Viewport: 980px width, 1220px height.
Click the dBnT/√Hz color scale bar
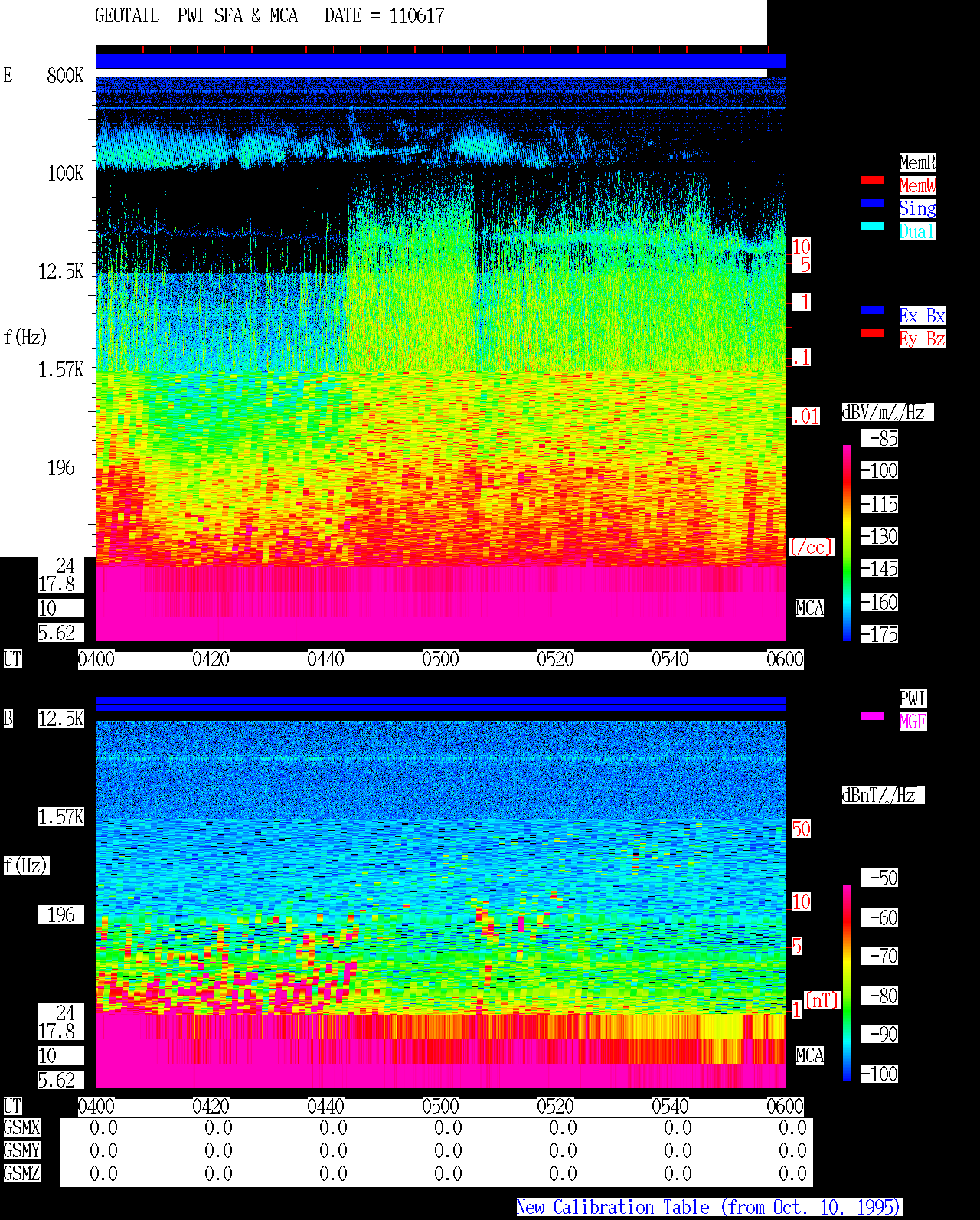847,983
